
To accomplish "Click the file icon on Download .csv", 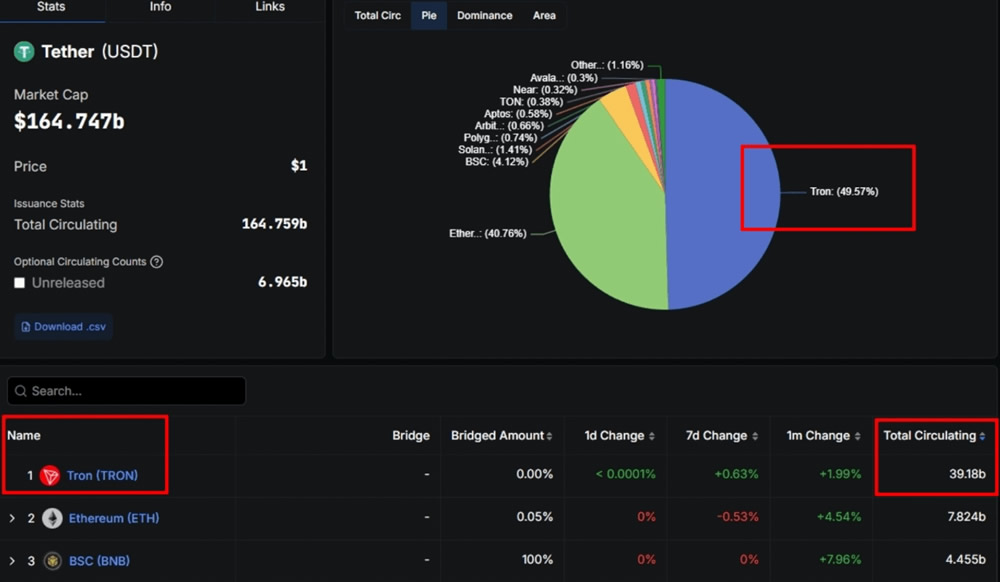I will pos(26,327).
